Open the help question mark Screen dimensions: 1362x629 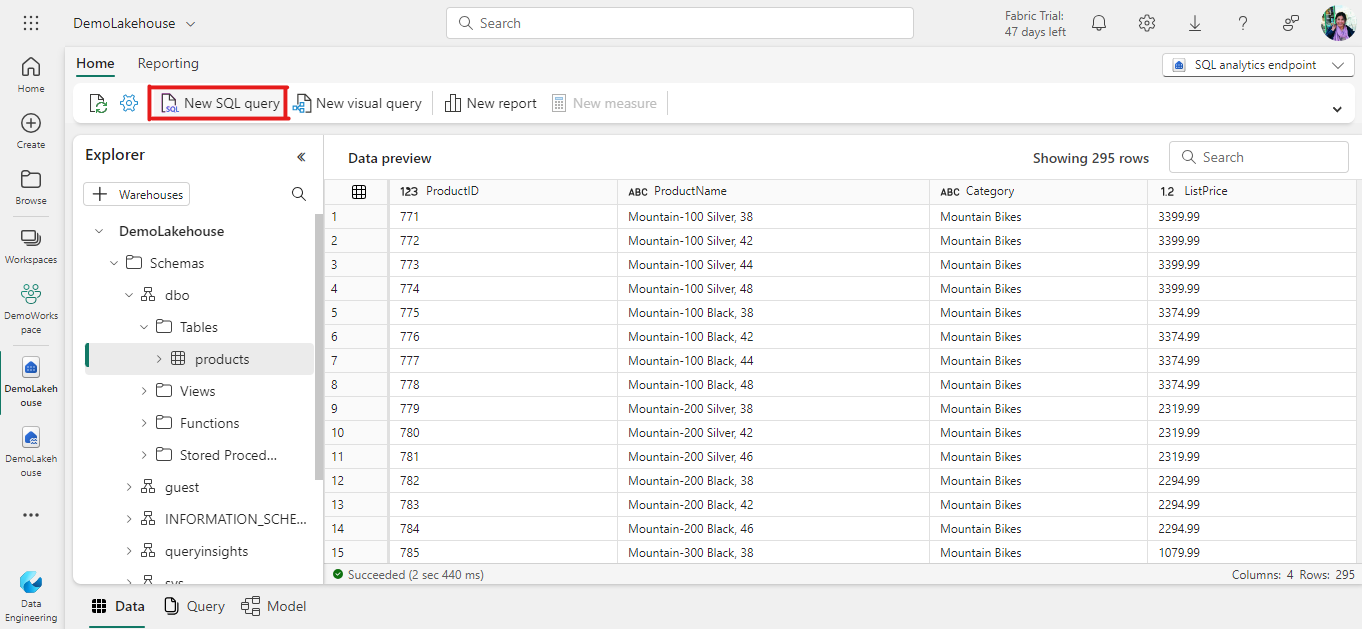click(x=1243, y=23)
